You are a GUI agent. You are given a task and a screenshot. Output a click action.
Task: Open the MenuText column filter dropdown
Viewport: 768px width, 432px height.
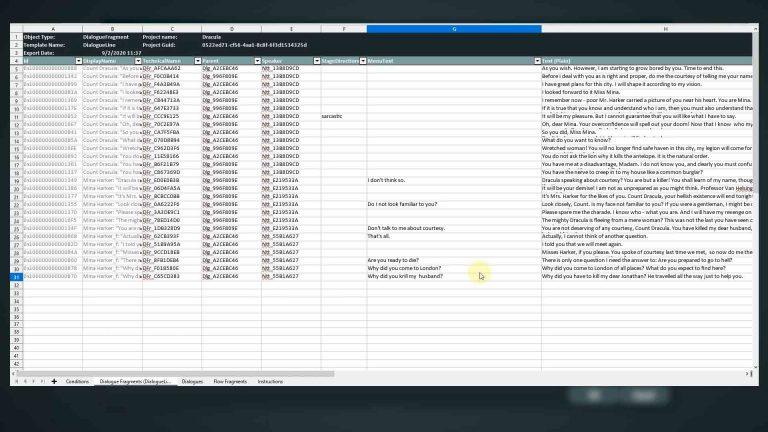(x=537, y=61)
